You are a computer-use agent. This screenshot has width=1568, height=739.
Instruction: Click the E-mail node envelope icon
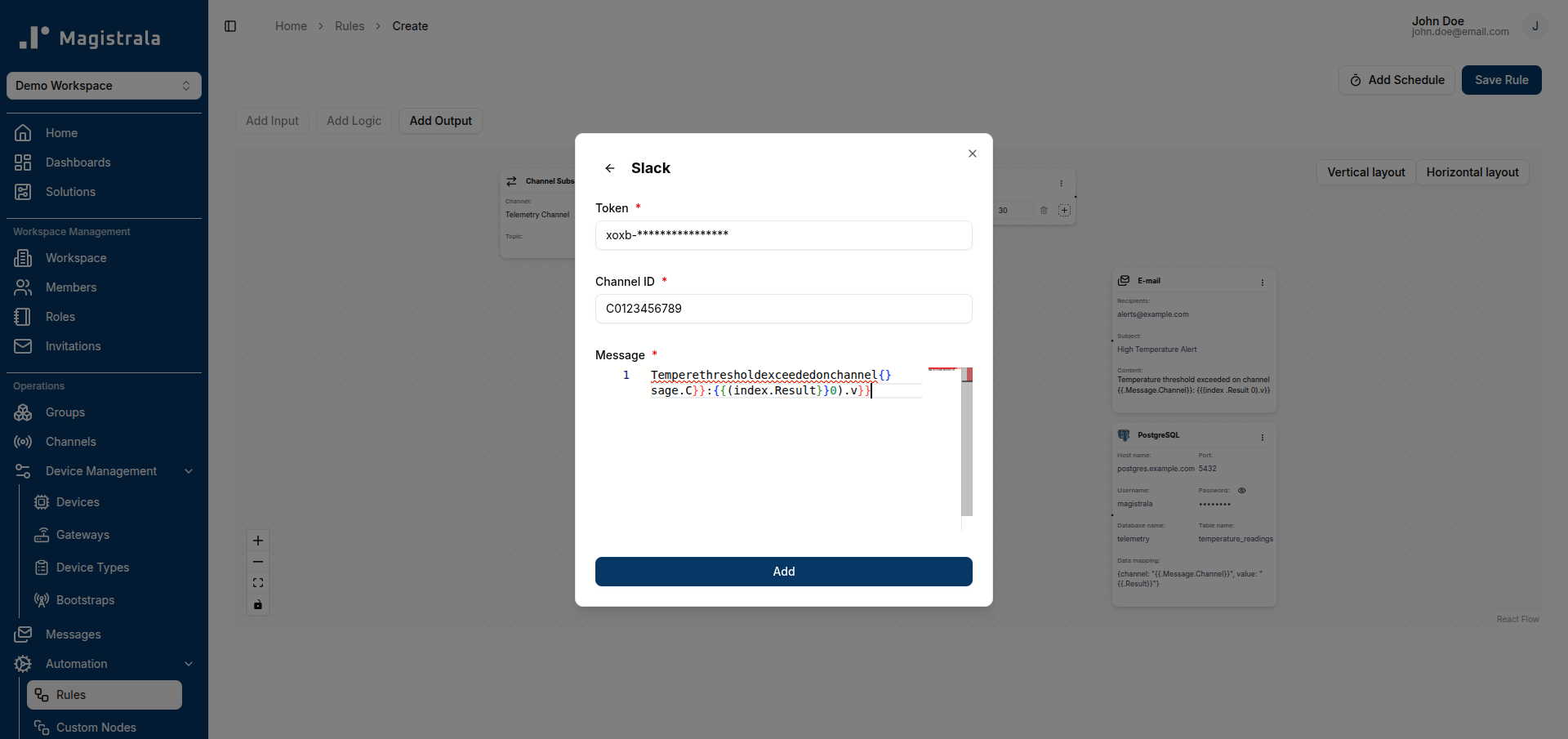click(x=1124, y=280)
